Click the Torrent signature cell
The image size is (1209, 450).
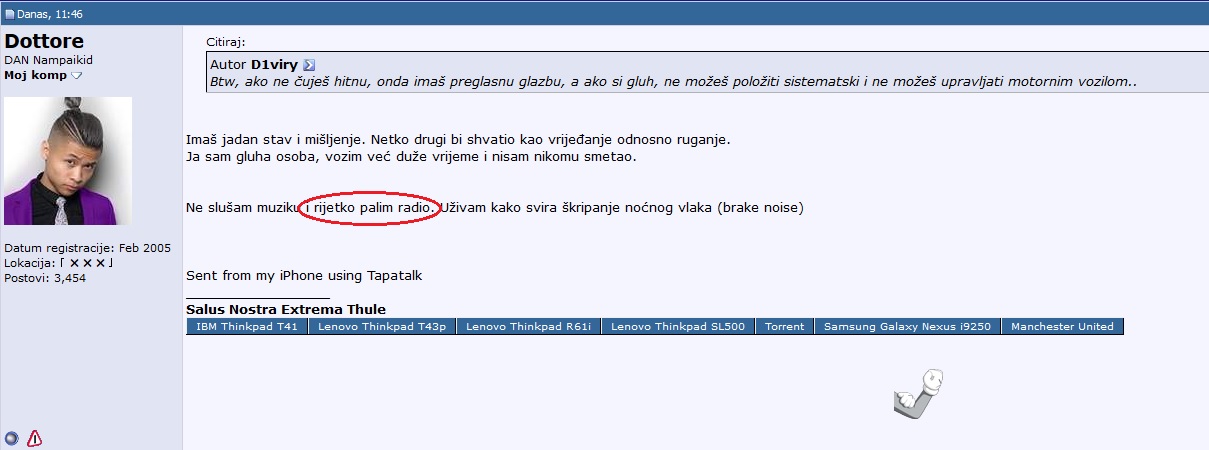tap(785, 326)
